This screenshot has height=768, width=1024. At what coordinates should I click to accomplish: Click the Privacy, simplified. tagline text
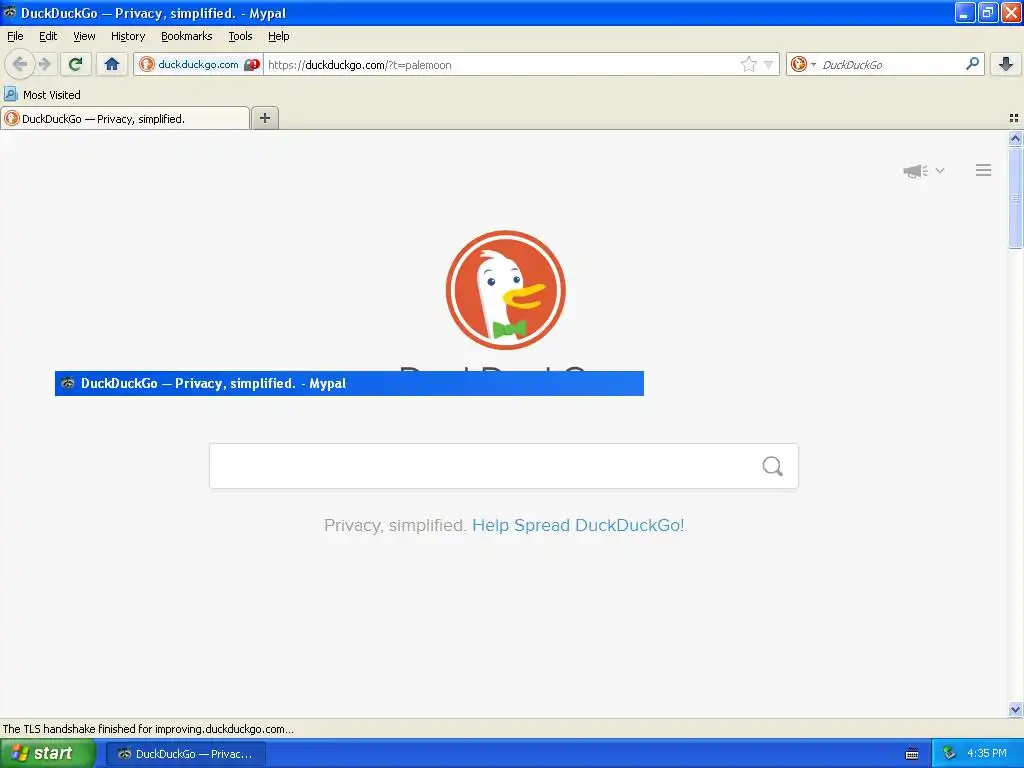click(x=395, y=525)
